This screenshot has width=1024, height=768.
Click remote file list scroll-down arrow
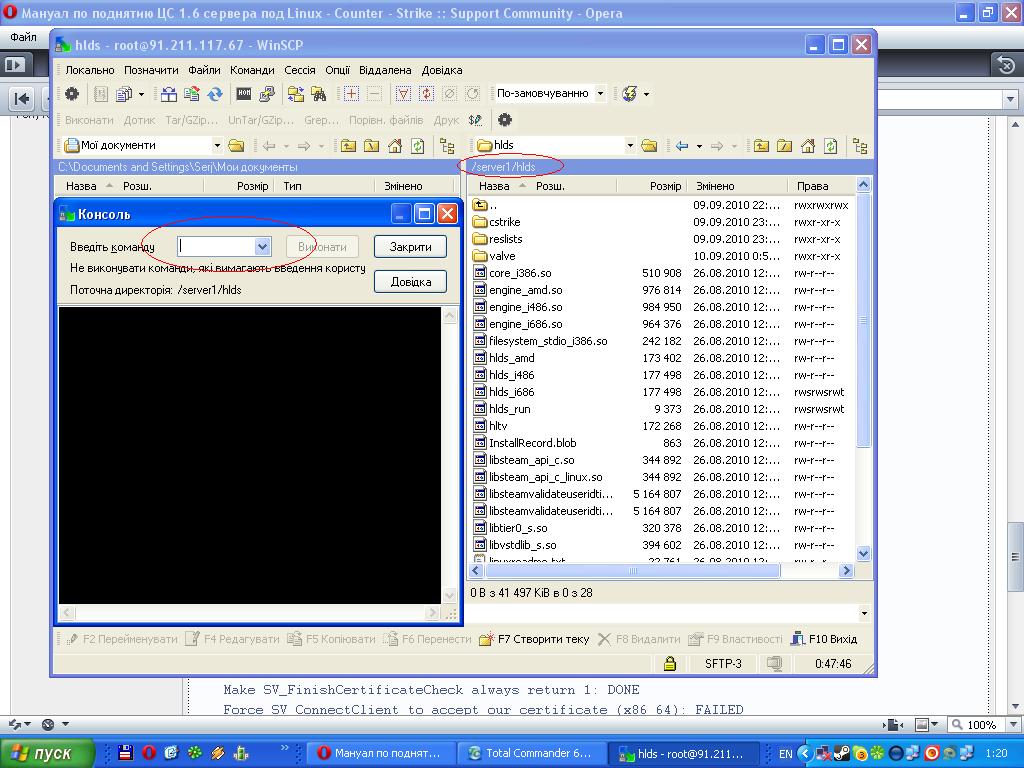[863, 554]
